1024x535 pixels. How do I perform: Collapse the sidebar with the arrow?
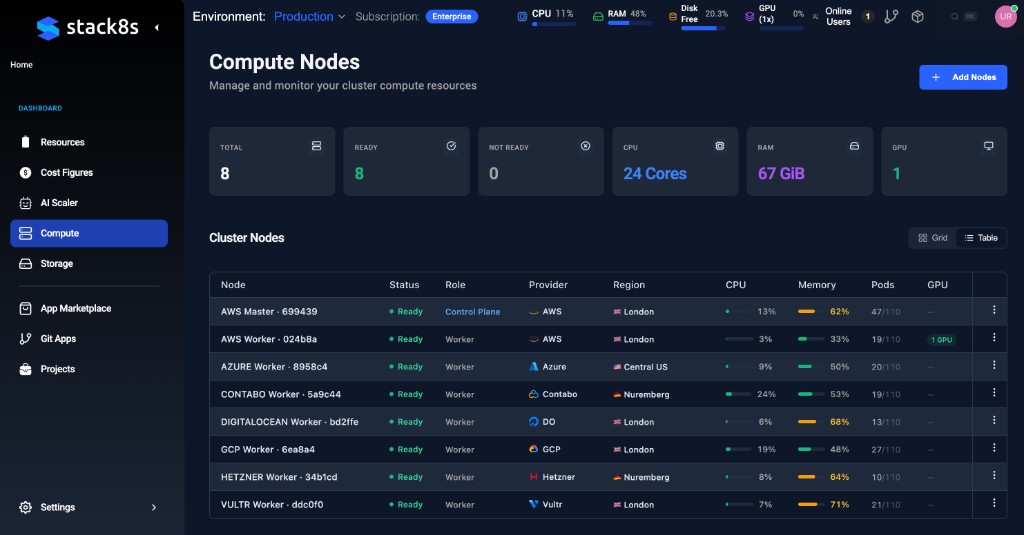pos(156,27)
